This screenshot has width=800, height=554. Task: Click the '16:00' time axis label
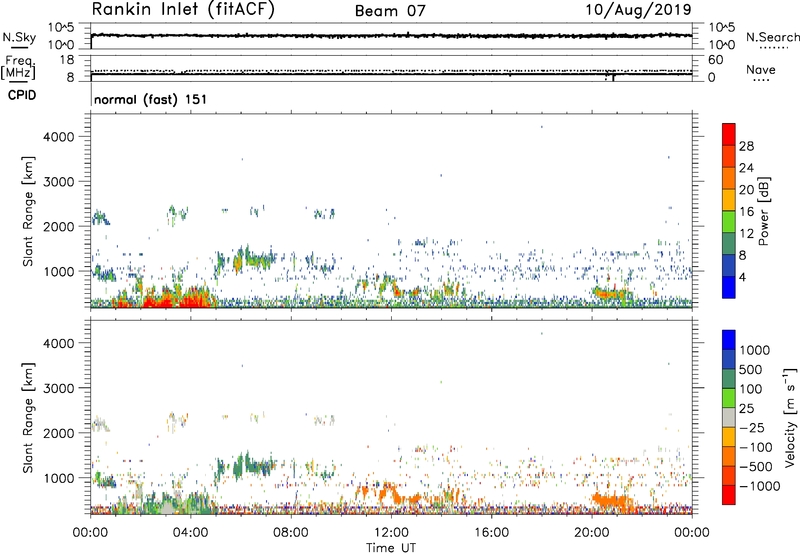pos(492,533)
